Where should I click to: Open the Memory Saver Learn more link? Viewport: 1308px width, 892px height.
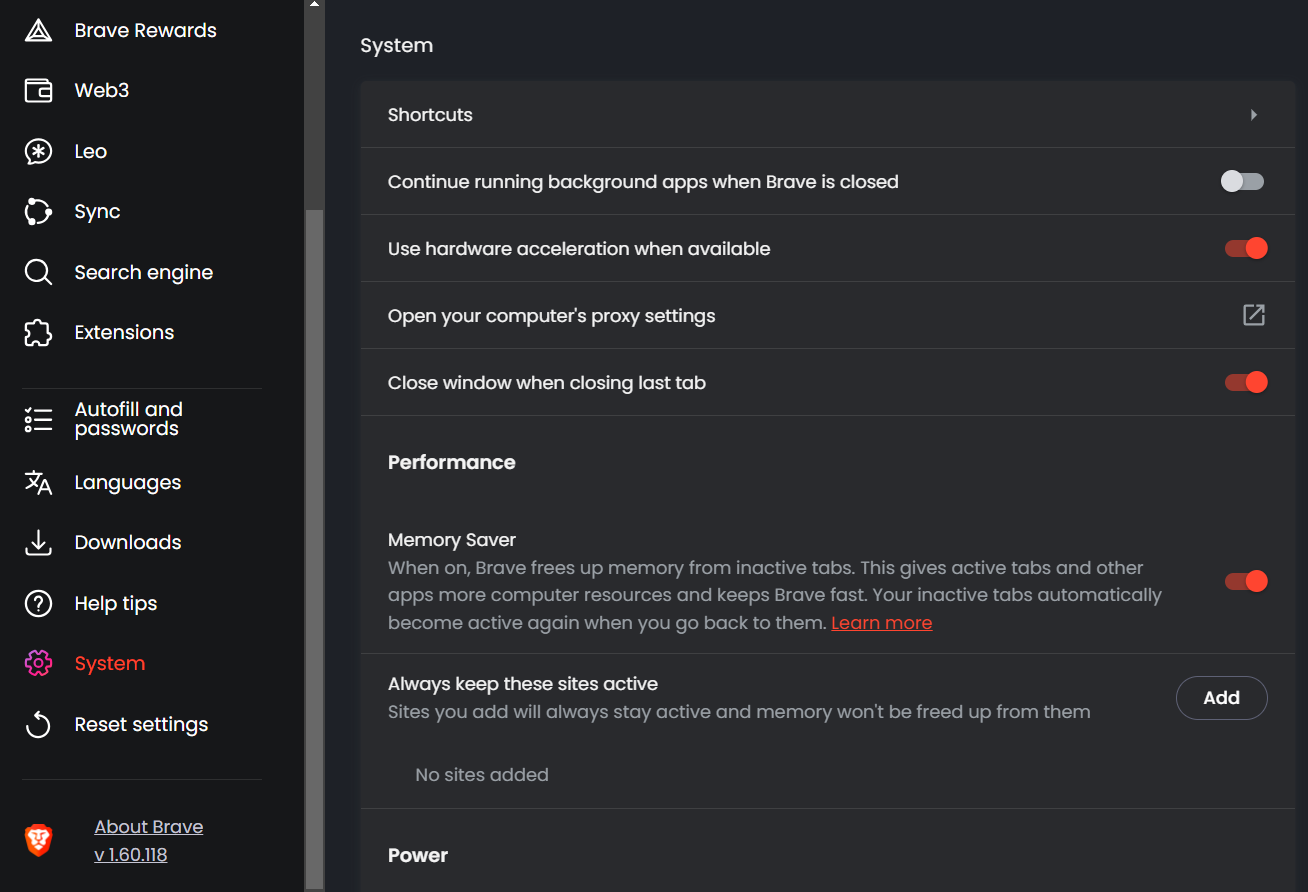[881, 623]
